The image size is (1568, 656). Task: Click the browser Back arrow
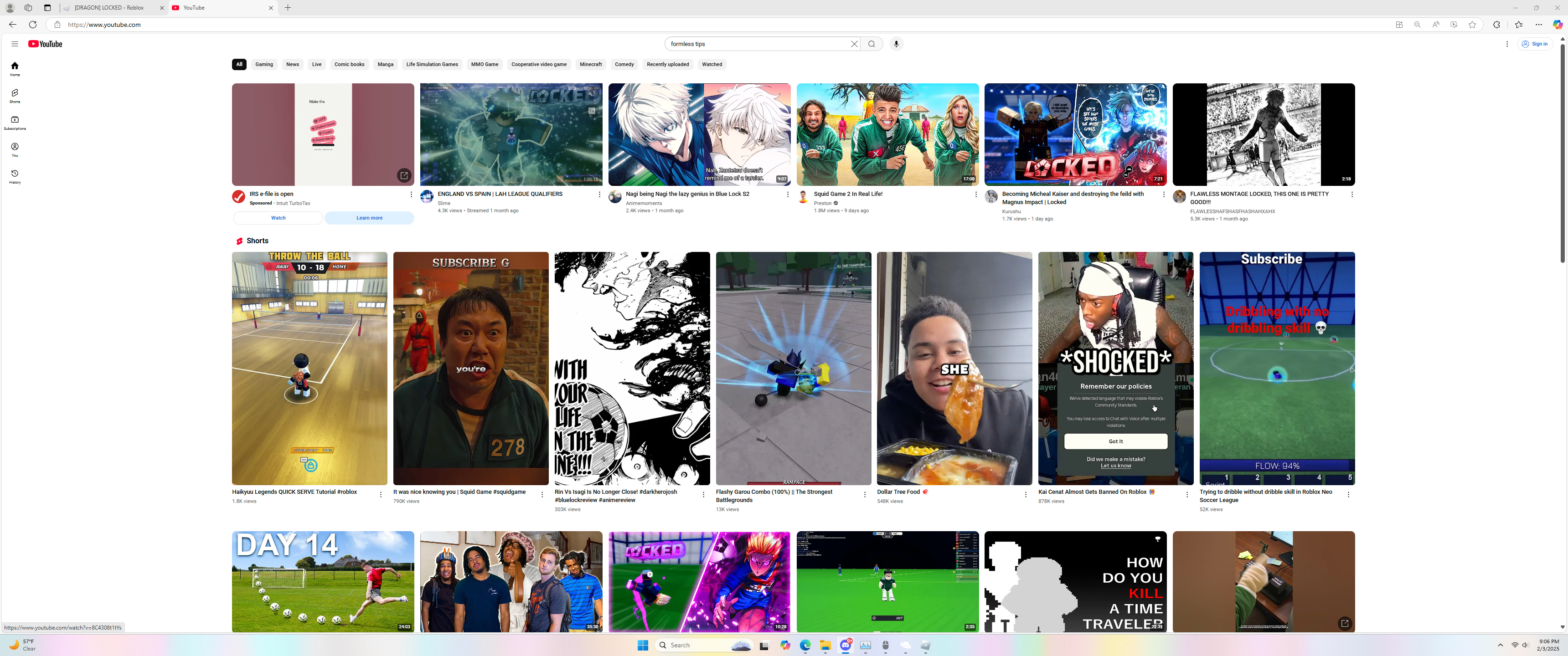tap(13, 24)
